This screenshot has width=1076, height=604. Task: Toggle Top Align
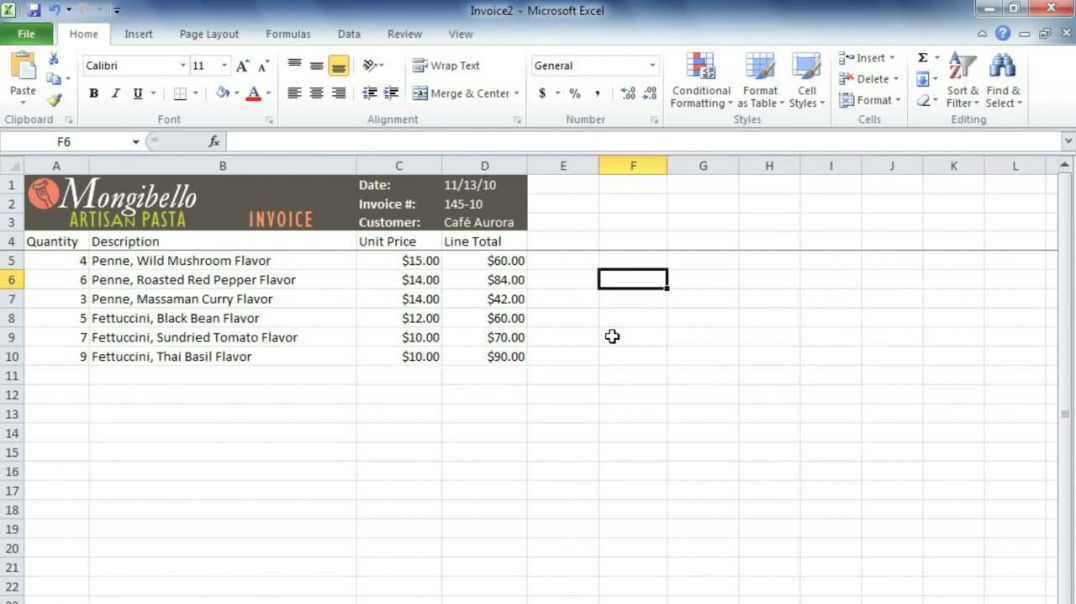(294, 65)
